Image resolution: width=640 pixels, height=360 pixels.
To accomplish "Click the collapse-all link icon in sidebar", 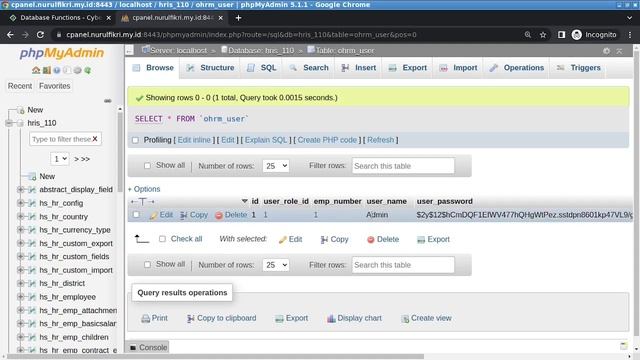I will [108, 100].
